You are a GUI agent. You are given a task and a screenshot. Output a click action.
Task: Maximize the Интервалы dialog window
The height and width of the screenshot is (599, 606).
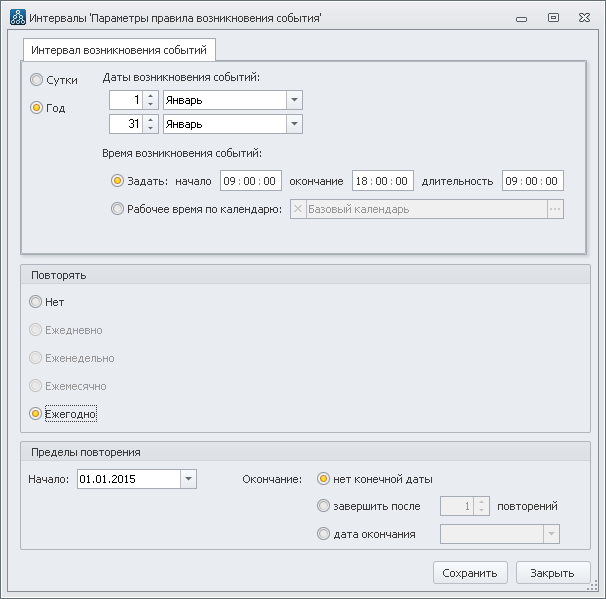pos(553,18)
